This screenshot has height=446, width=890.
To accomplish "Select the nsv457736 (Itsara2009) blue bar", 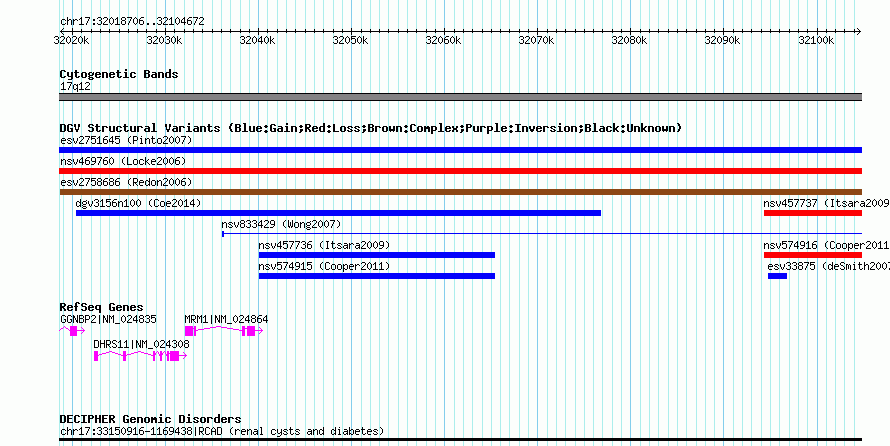I will (x=377, y=255).
